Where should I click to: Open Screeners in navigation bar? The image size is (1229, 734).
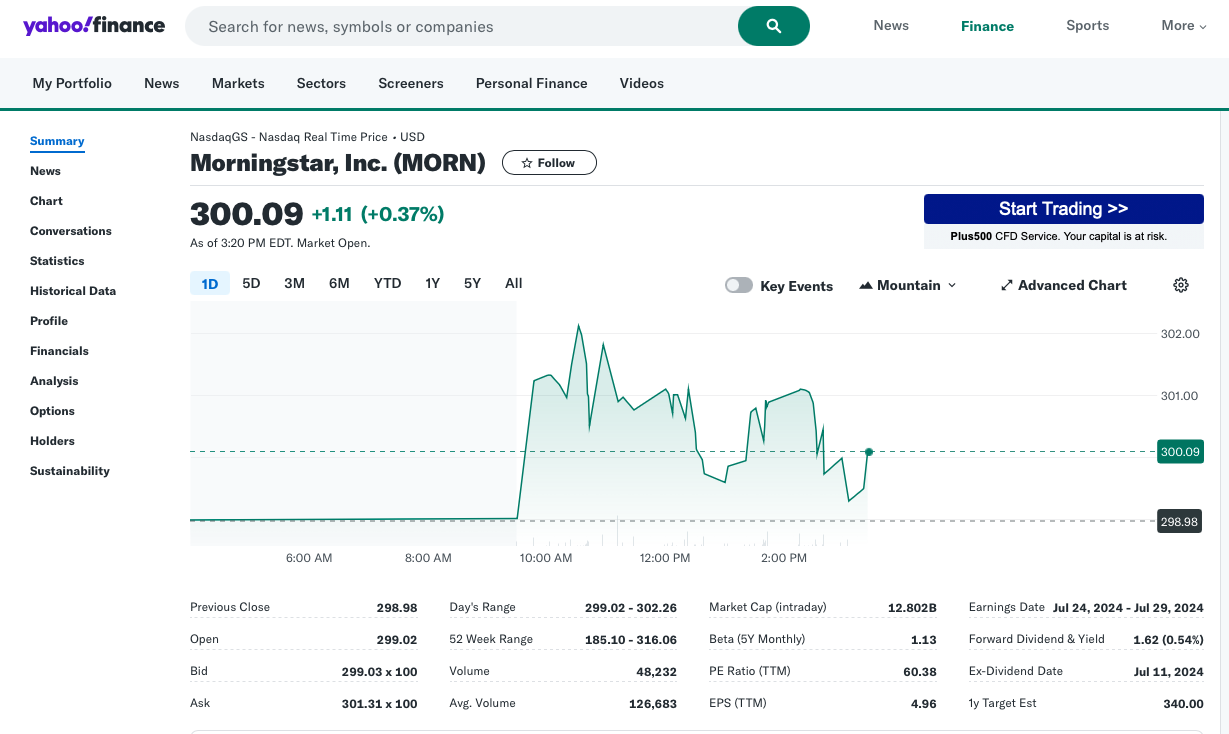coord(411,83)
